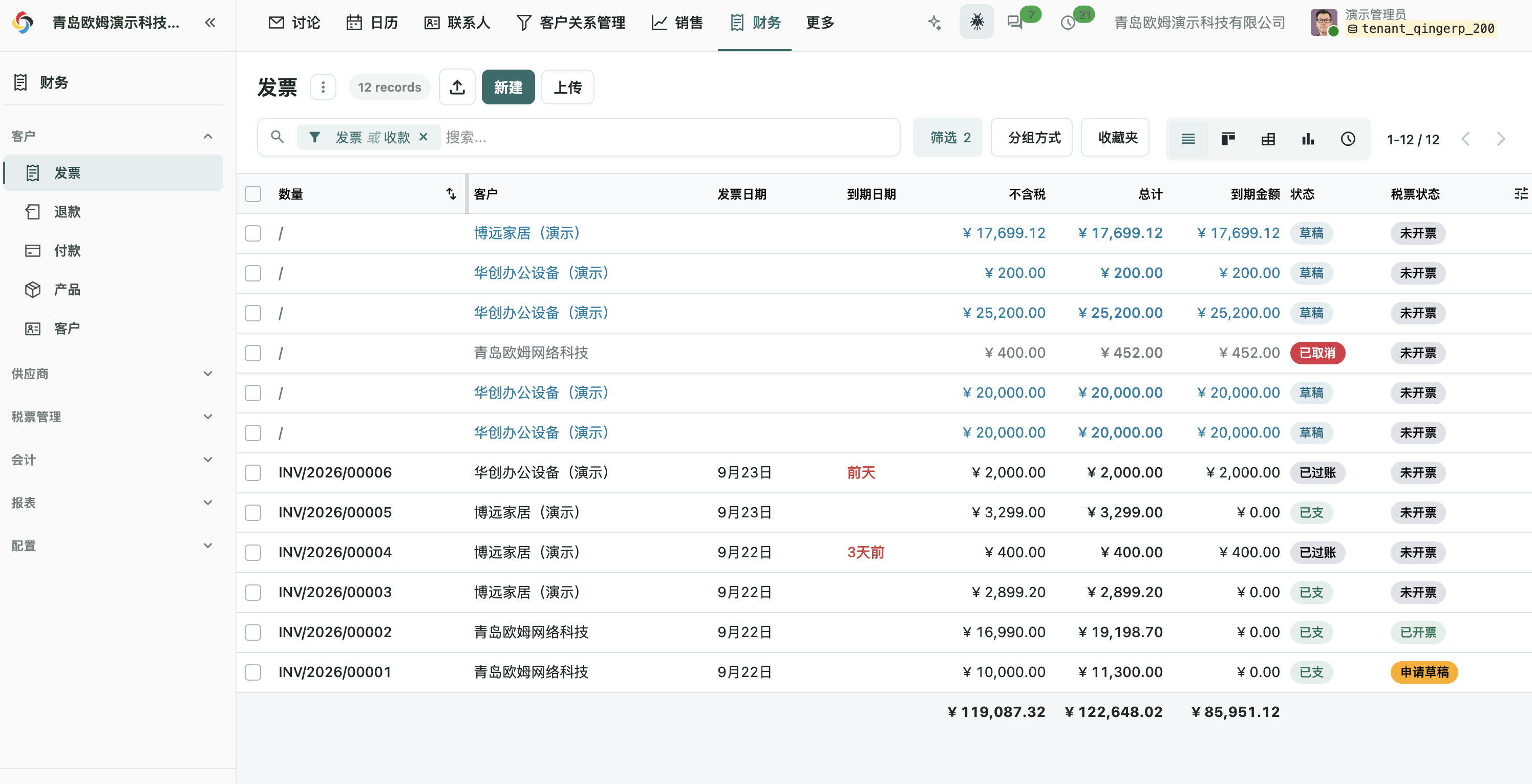Click the 新建 button
The height and width of the screenshot is (784, 1532).
508,88
